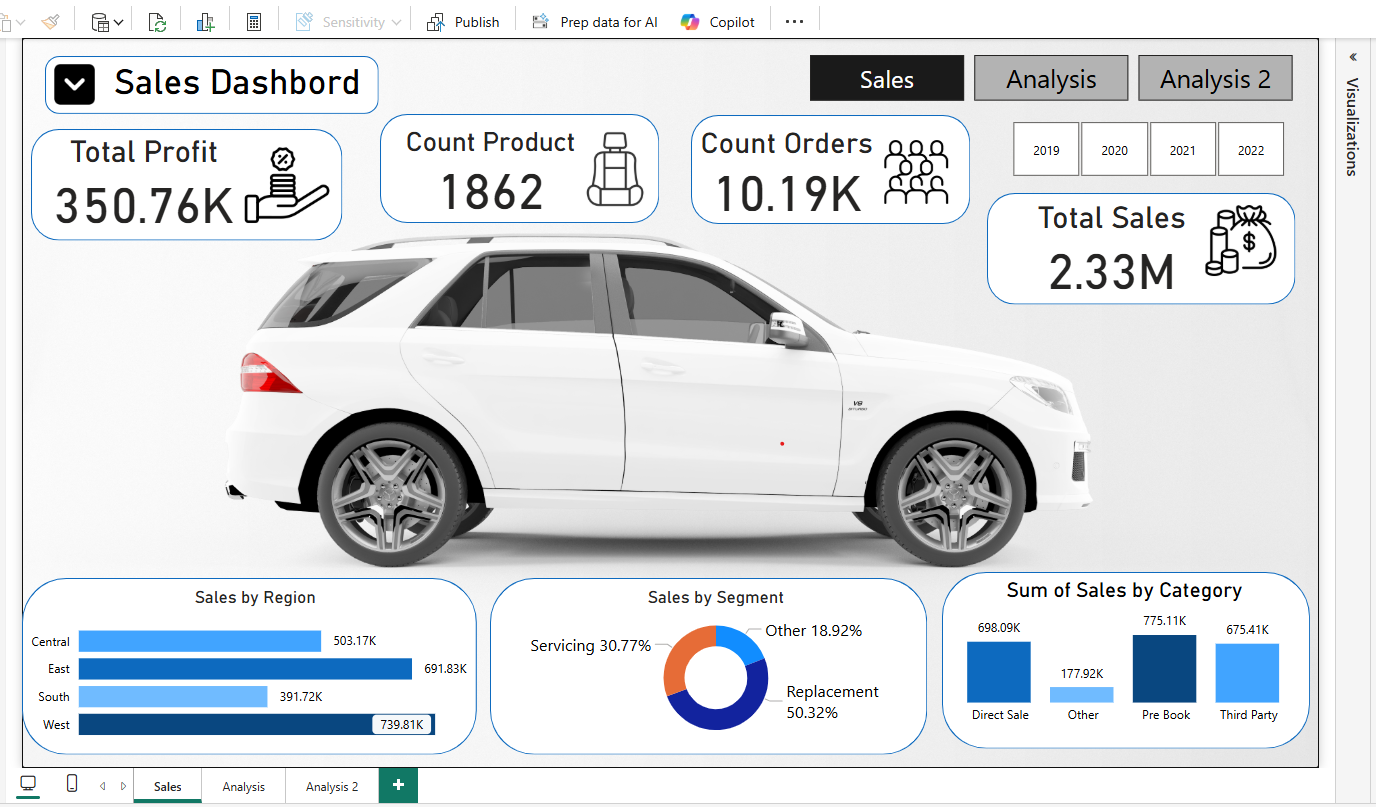1376x807 pixels.
Task: Click the Prep data for AI button
Action: (595, 22)
